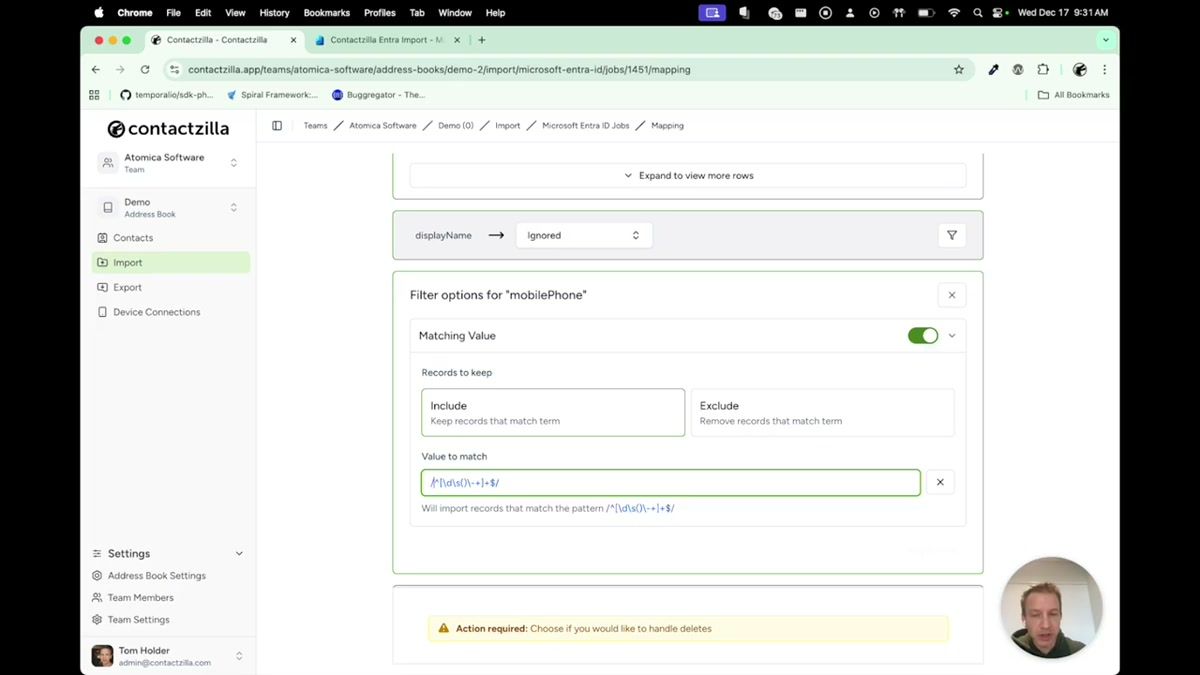Click Expand to view more rows
Image resolution: width=1200 pixels, height=675 pixels.
(687, 175)
